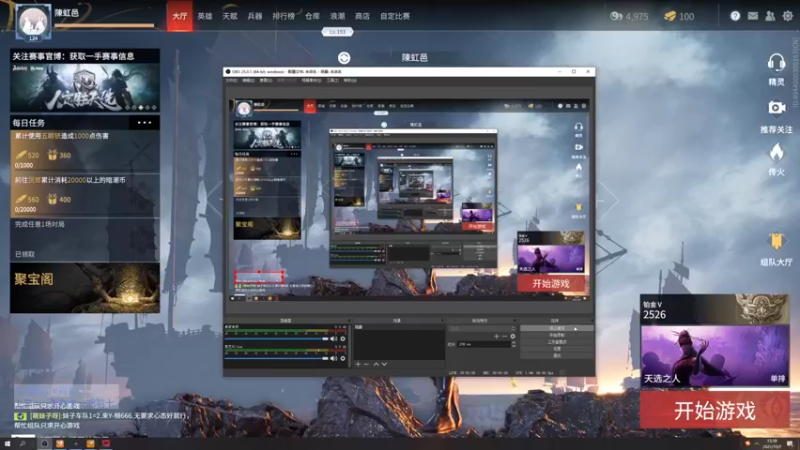Select the 天选之人 game mode card
The image size is (800, 450).
click(x=715, y=356)
